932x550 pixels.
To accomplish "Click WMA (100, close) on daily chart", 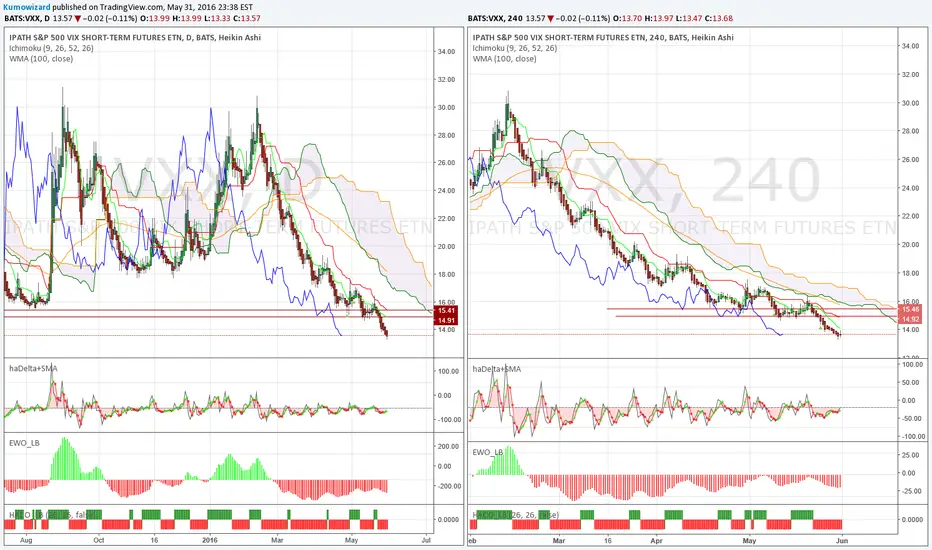I will 41,59.
